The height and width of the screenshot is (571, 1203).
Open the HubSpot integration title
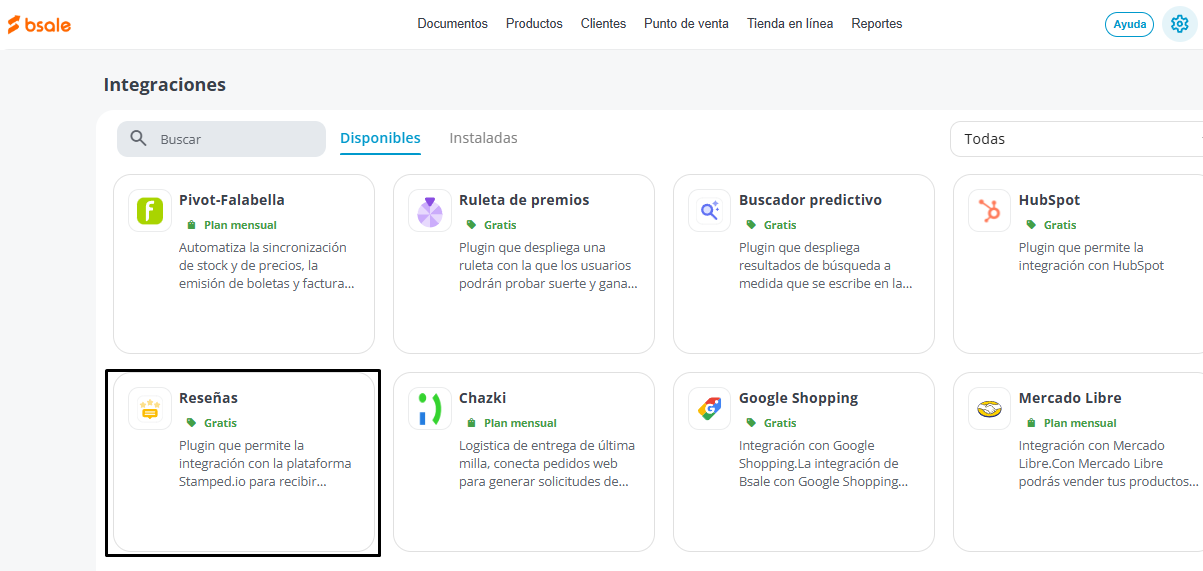tap(1049, 200)
